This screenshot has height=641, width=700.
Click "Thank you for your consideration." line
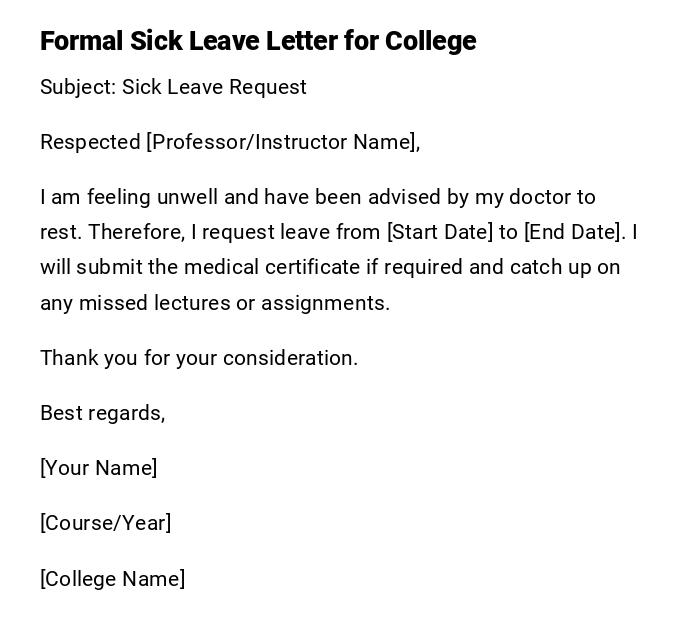tap(199, 358)
